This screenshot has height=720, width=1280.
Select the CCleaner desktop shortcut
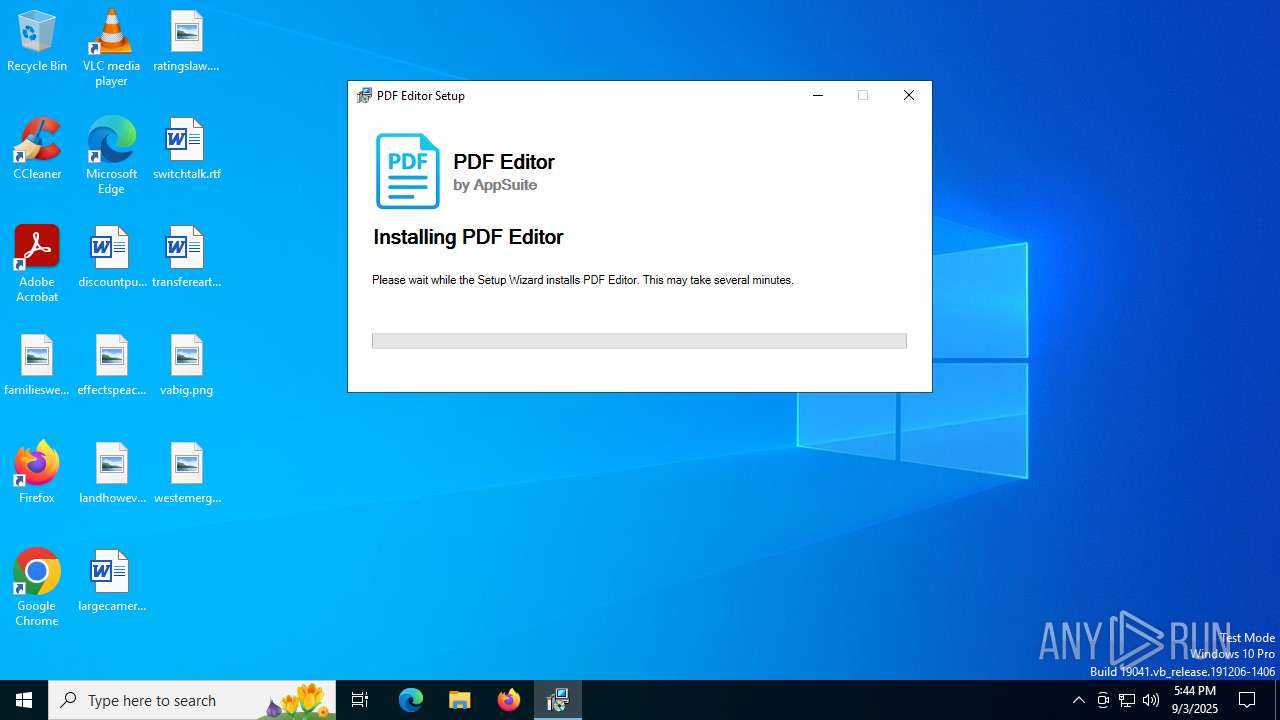[x=37, y=150]
